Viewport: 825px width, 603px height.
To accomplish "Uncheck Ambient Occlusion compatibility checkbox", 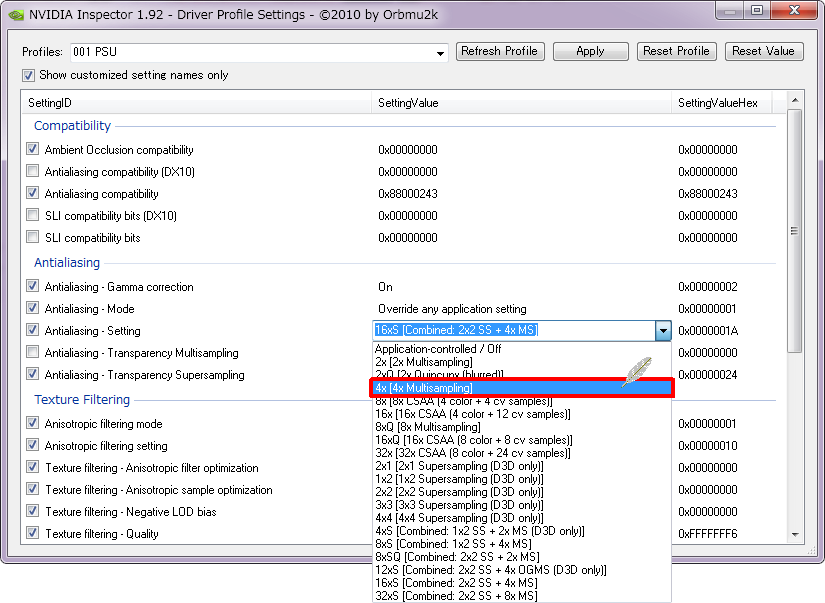I will click(x=33, y=149).
